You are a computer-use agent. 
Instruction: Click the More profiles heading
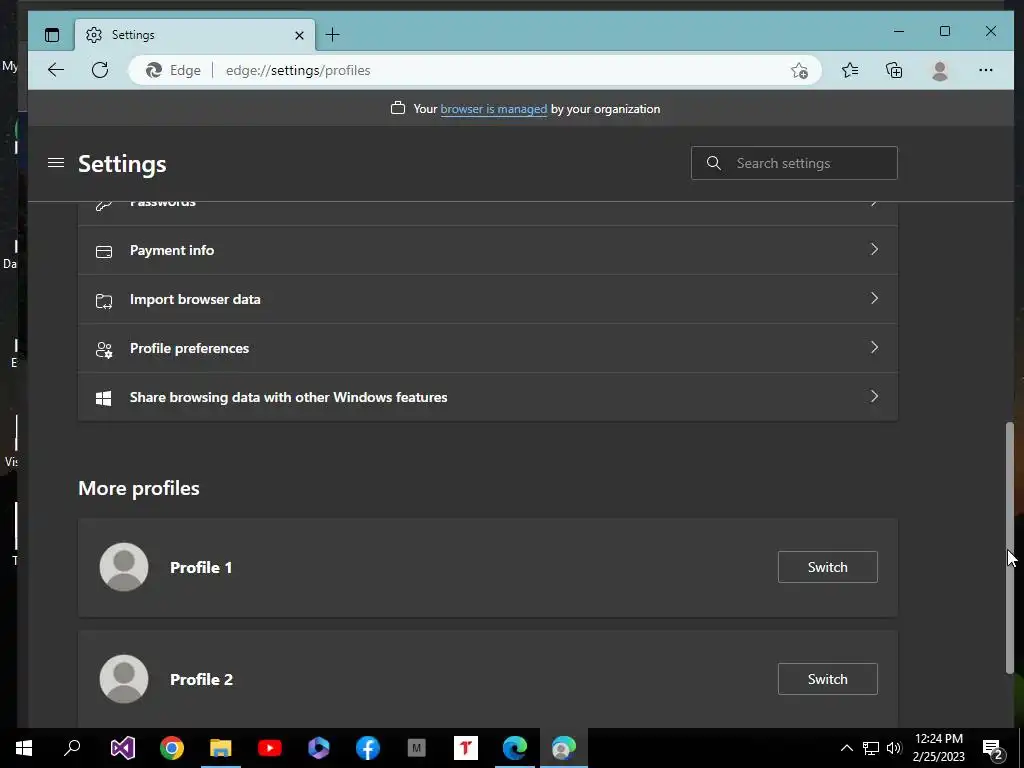[x=139, y=488]
